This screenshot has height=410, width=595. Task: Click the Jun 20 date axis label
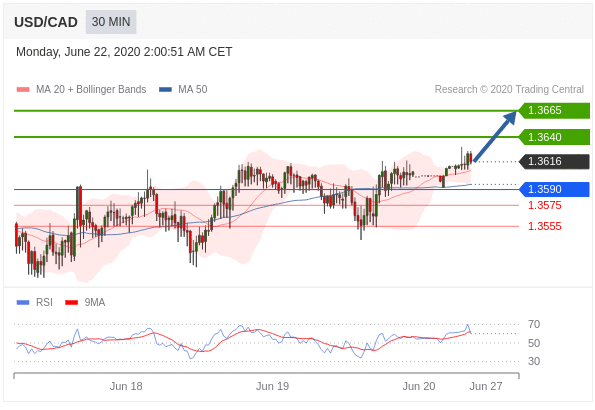(x=419, y=386)
